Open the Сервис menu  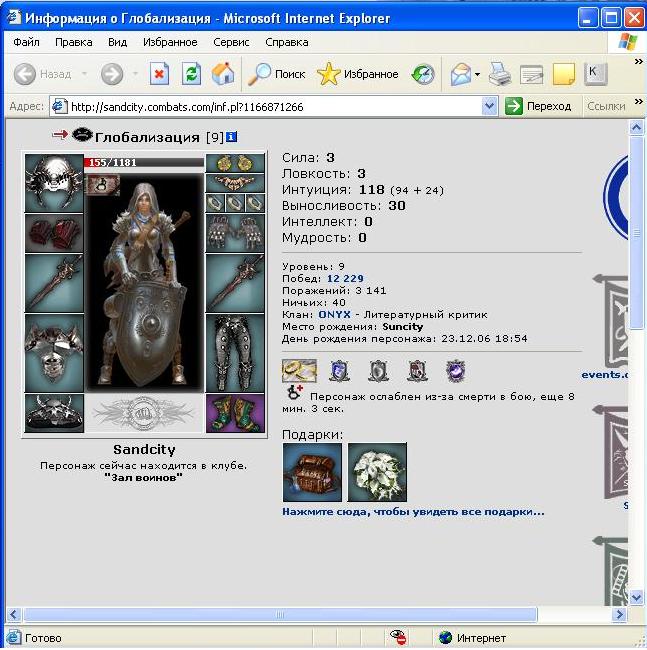click(x=231, y=42)
